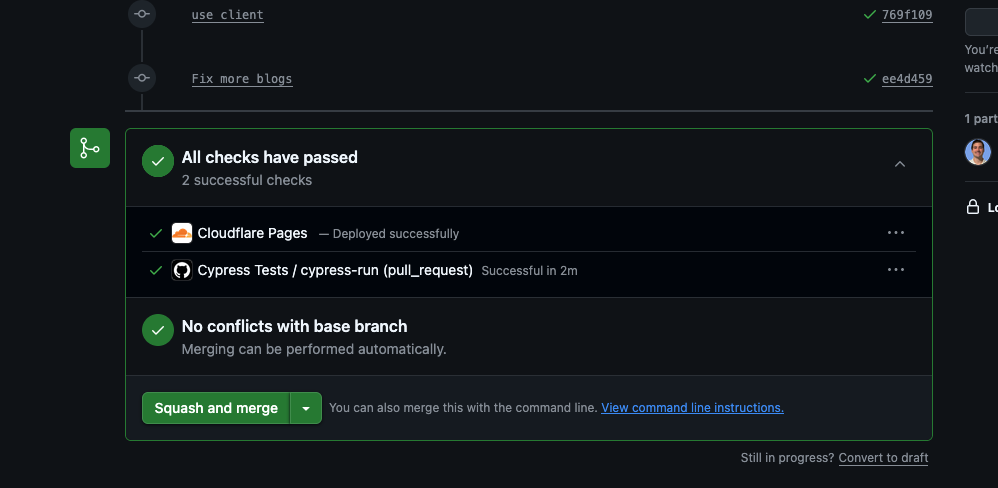Click the Convert to draft link

pyautogui.click(x=883, y=458)
